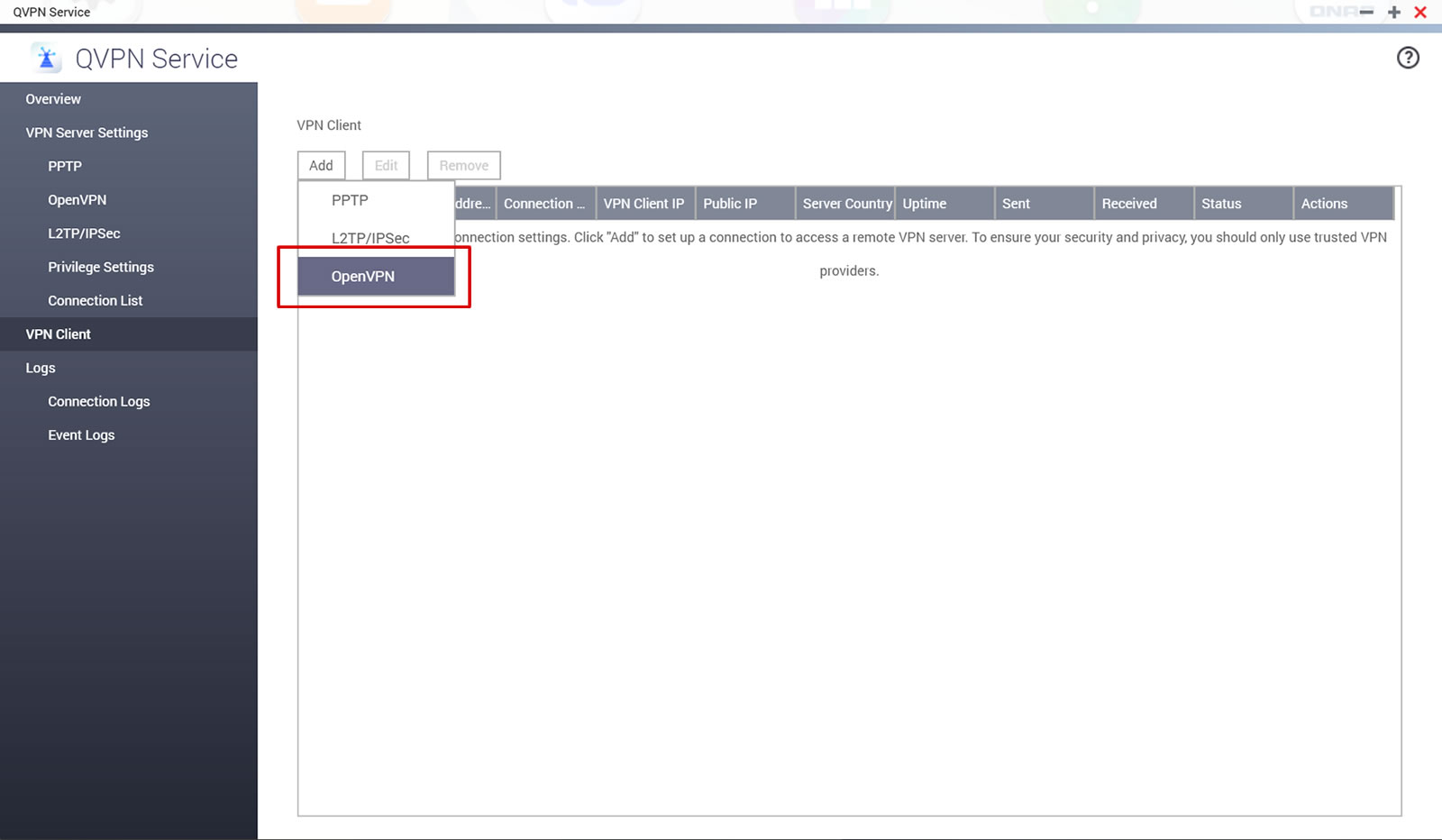Click the 'VPN Client' section heading
The image size is (1442, 840).
329,125
